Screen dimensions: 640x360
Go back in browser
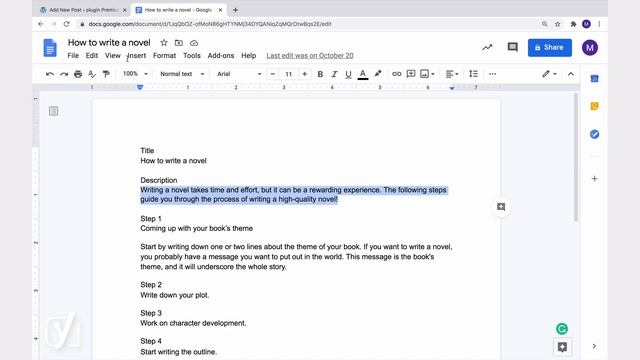click(x=40, y=24)
